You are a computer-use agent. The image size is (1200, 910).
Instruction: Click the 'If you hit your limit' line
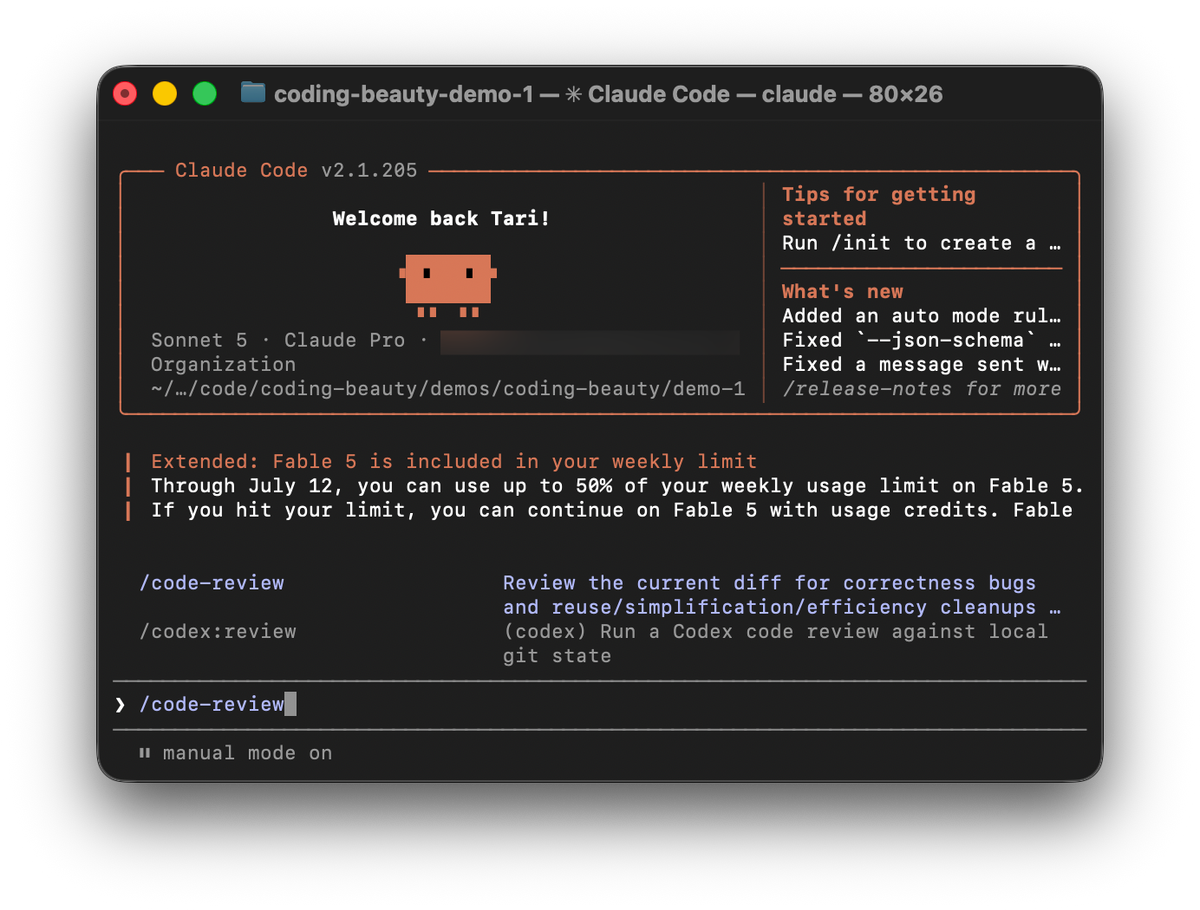coord(612,510)
